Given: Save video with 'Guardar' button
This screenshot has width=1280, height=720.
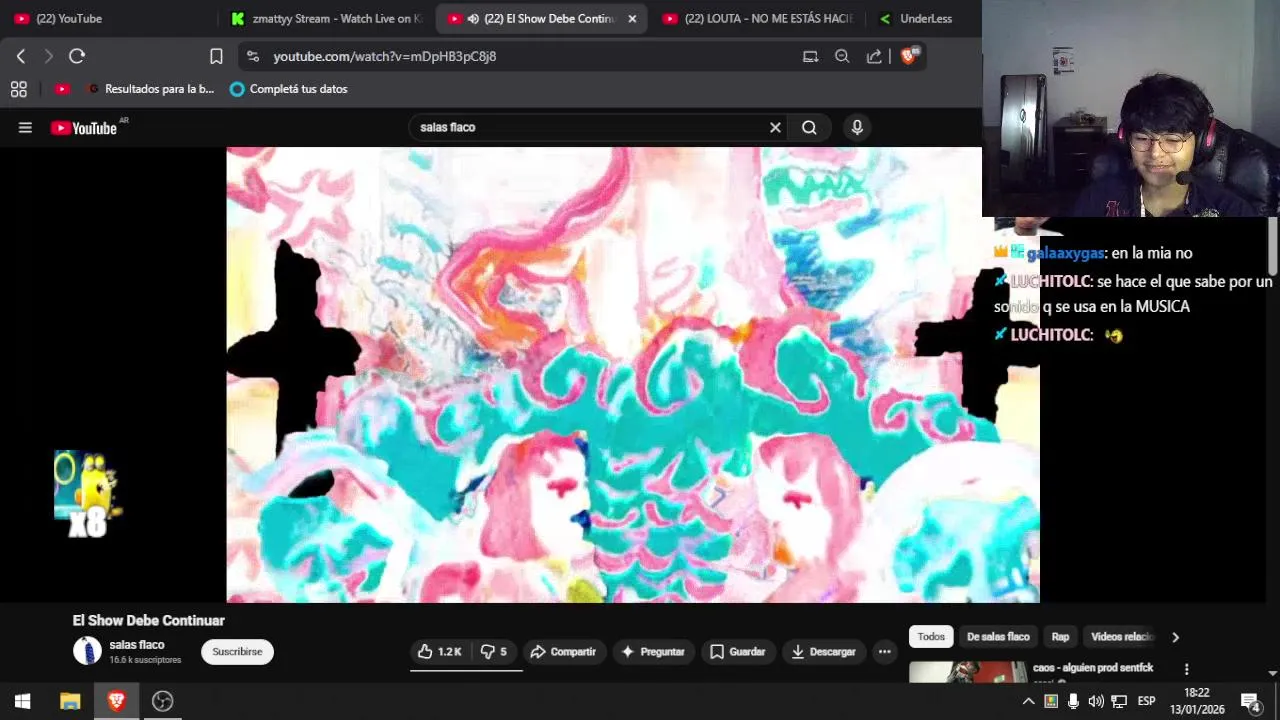Looking at the screenshot, I should click(x=737, y=651).
